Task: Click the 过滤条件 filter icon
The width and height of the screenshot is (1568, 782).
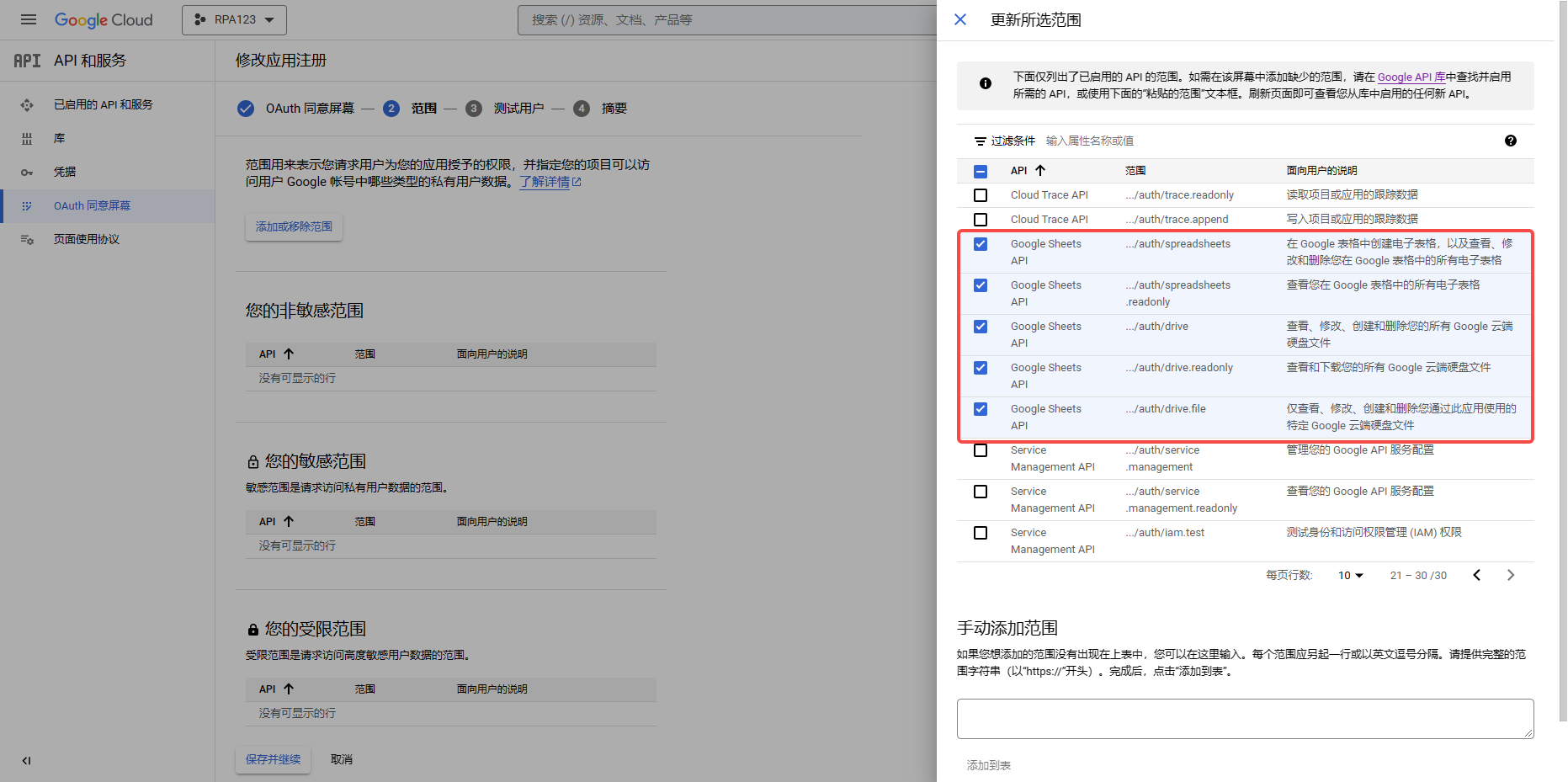Action: click(x=980, y=141)
